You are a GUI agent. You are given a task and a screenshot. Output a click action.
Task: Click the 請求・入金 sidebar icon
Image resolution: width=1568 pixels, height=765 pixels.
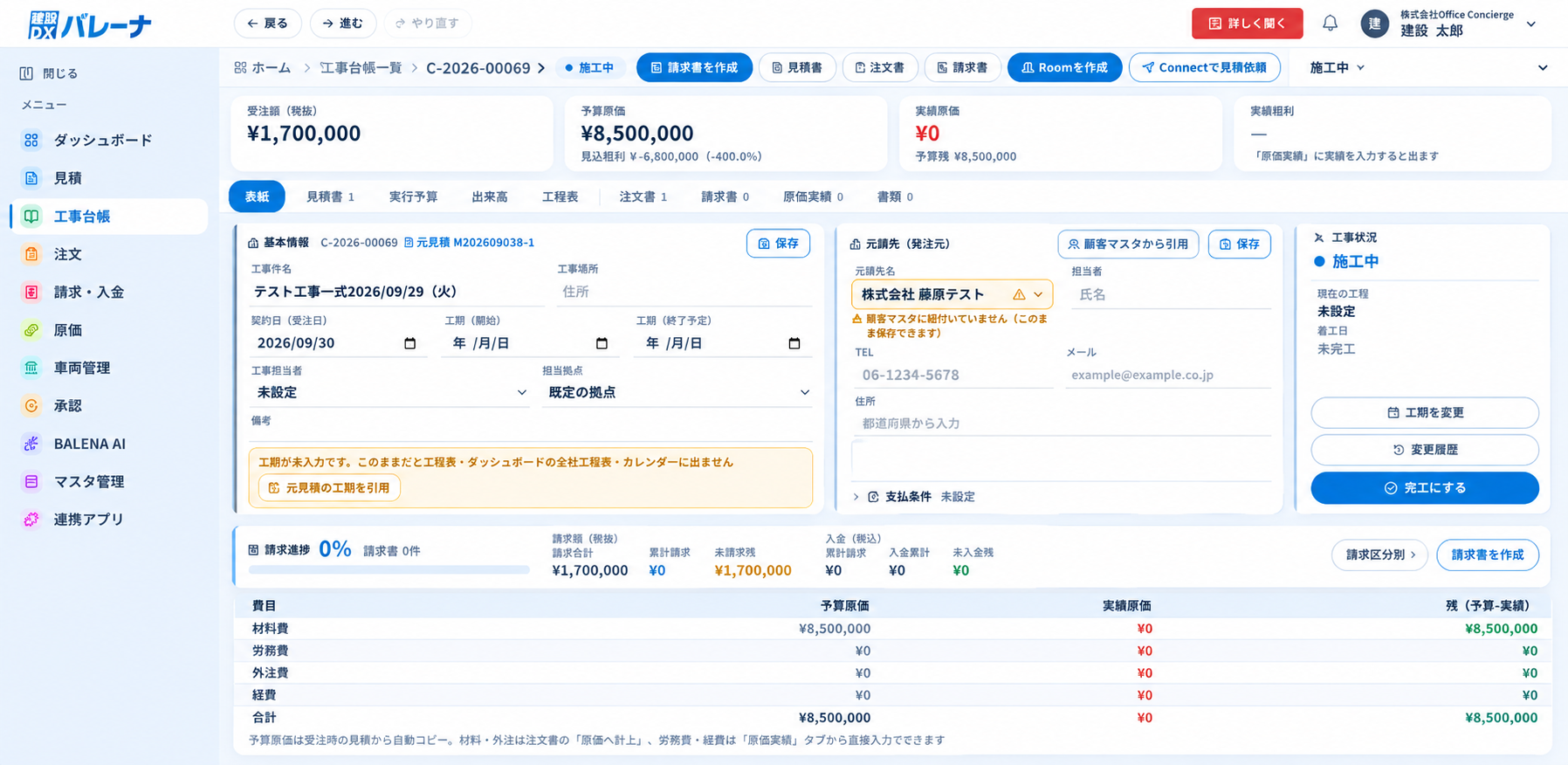[31, 292]
